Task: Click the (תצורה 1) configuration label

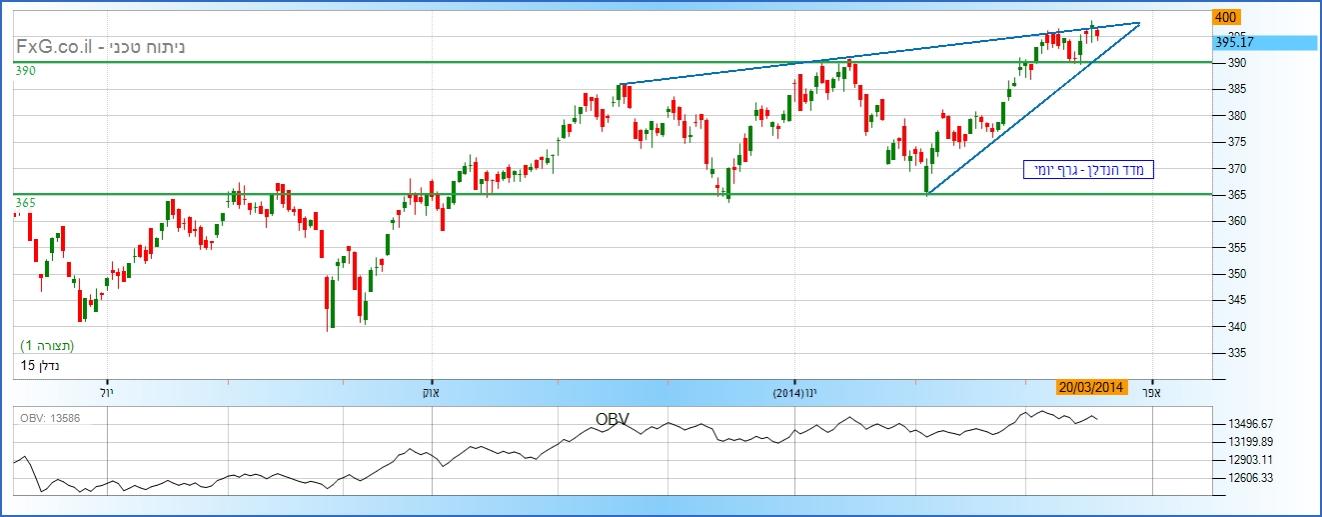Action: pyautogui.click(x=48, y=346)
